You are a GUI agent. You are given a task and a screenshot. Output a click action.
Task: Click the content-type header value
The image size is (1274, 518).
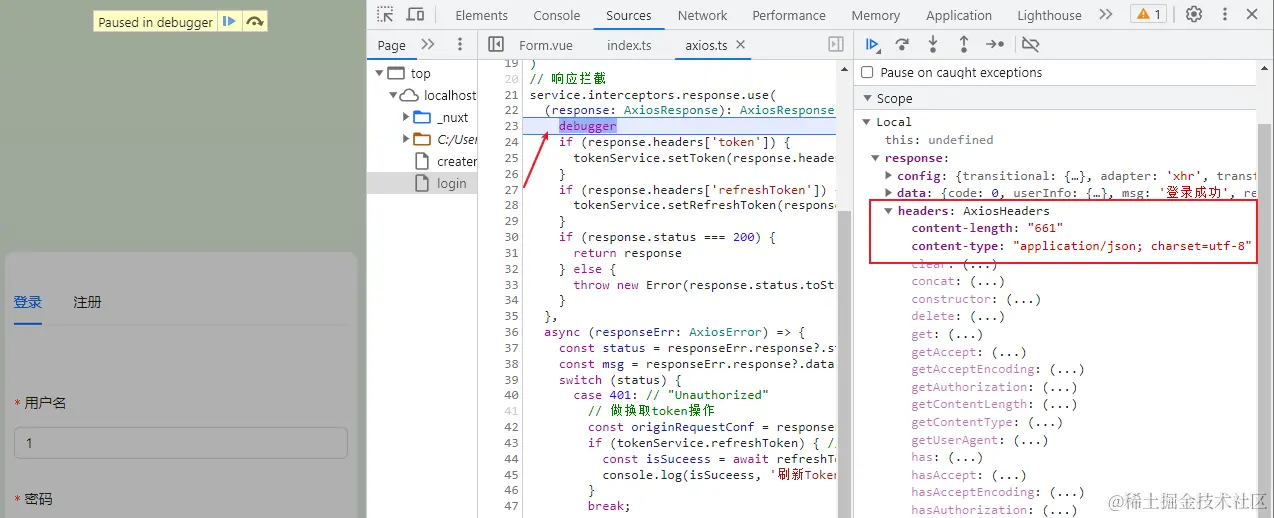click(1132, 246)
